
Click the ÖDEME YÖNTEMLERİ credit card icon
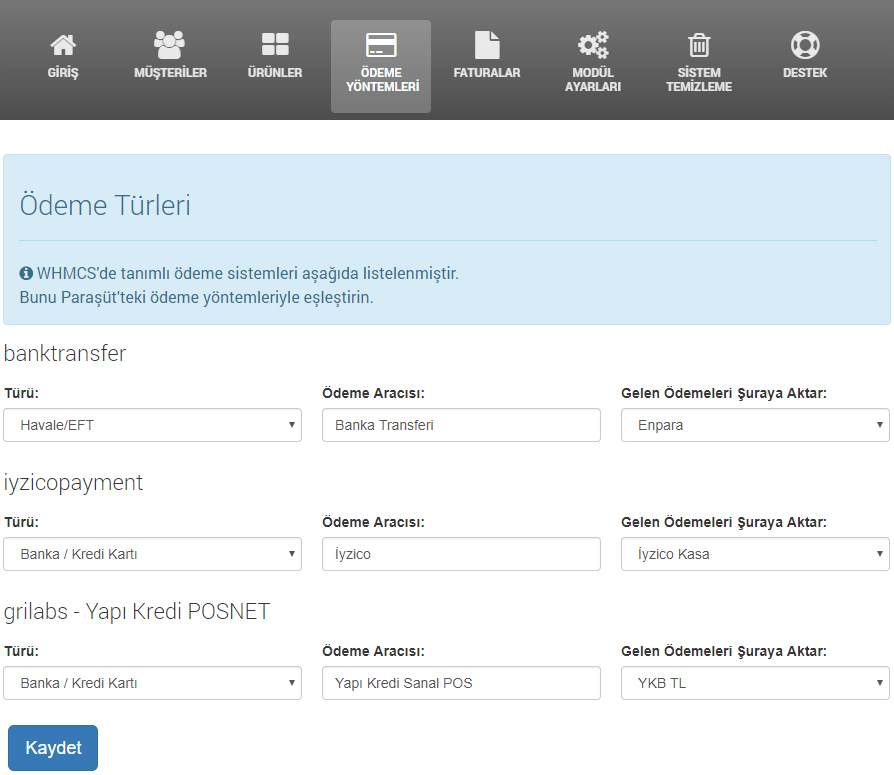pos(381,44)
